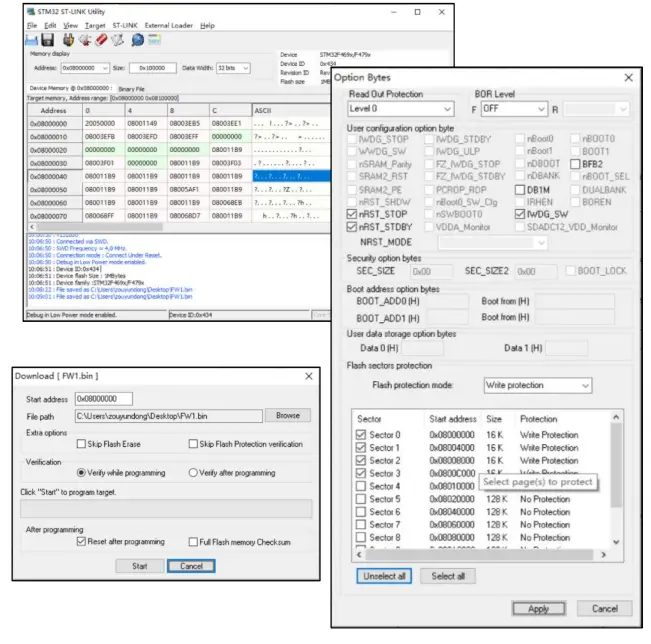
Task: Open the View menu
Action: 71,26
